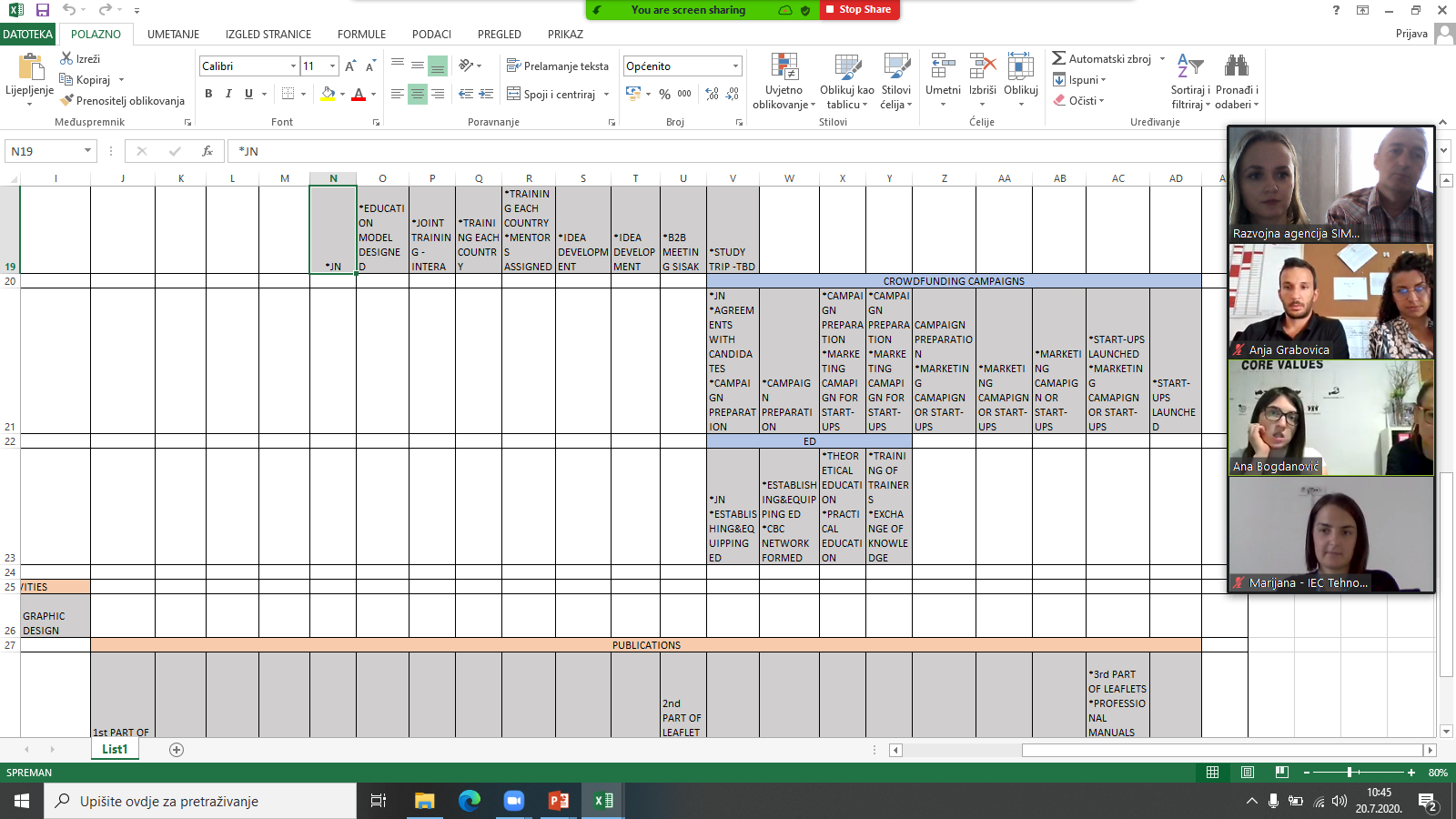1456x819 pixels.
Task: Click the percent style icon
Action: coord(664,94)
